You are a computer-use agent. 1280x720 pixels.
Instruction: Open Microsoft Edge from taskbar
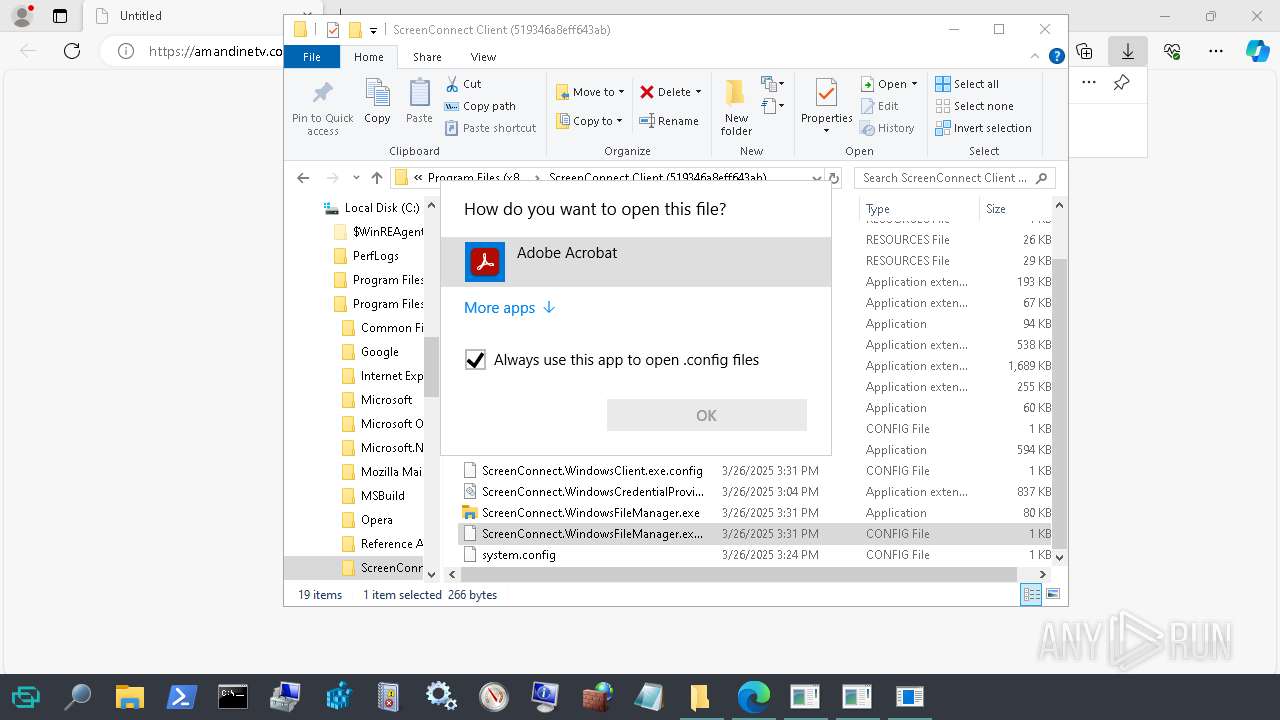click(753, 696)
